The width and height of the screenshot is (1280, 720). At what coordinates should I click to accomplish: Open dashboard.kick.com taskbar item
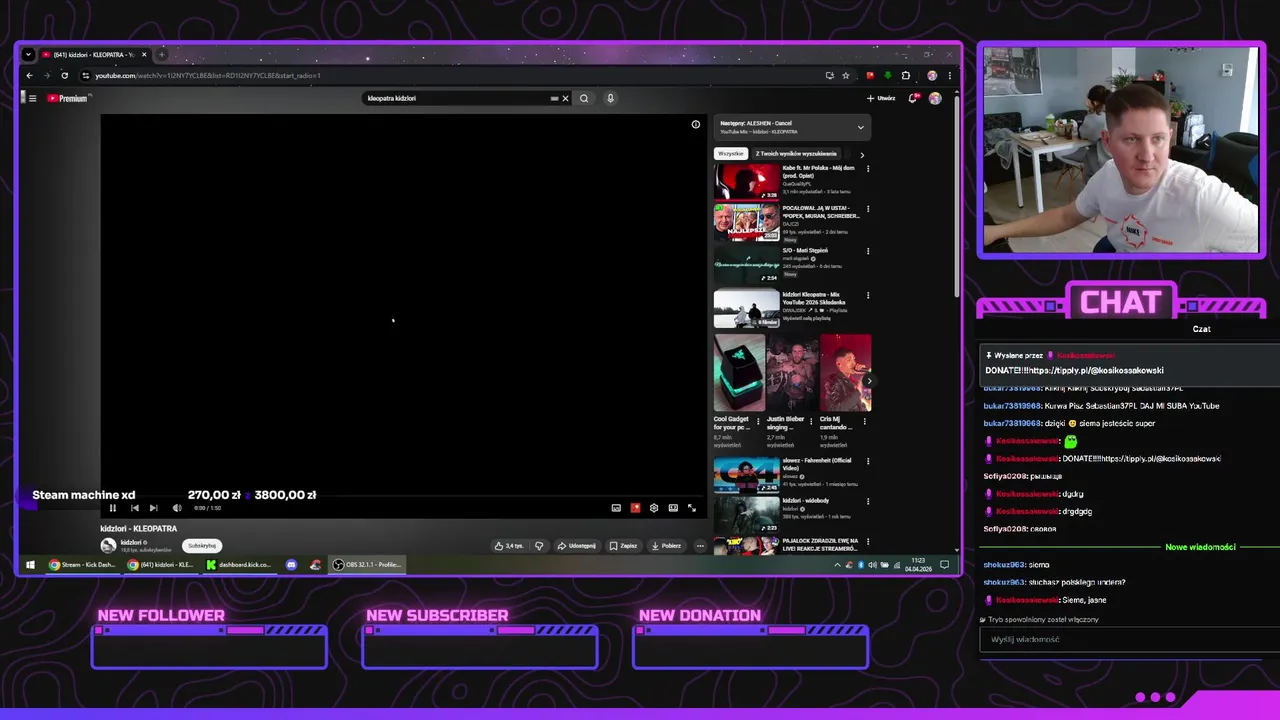[239, 565]
